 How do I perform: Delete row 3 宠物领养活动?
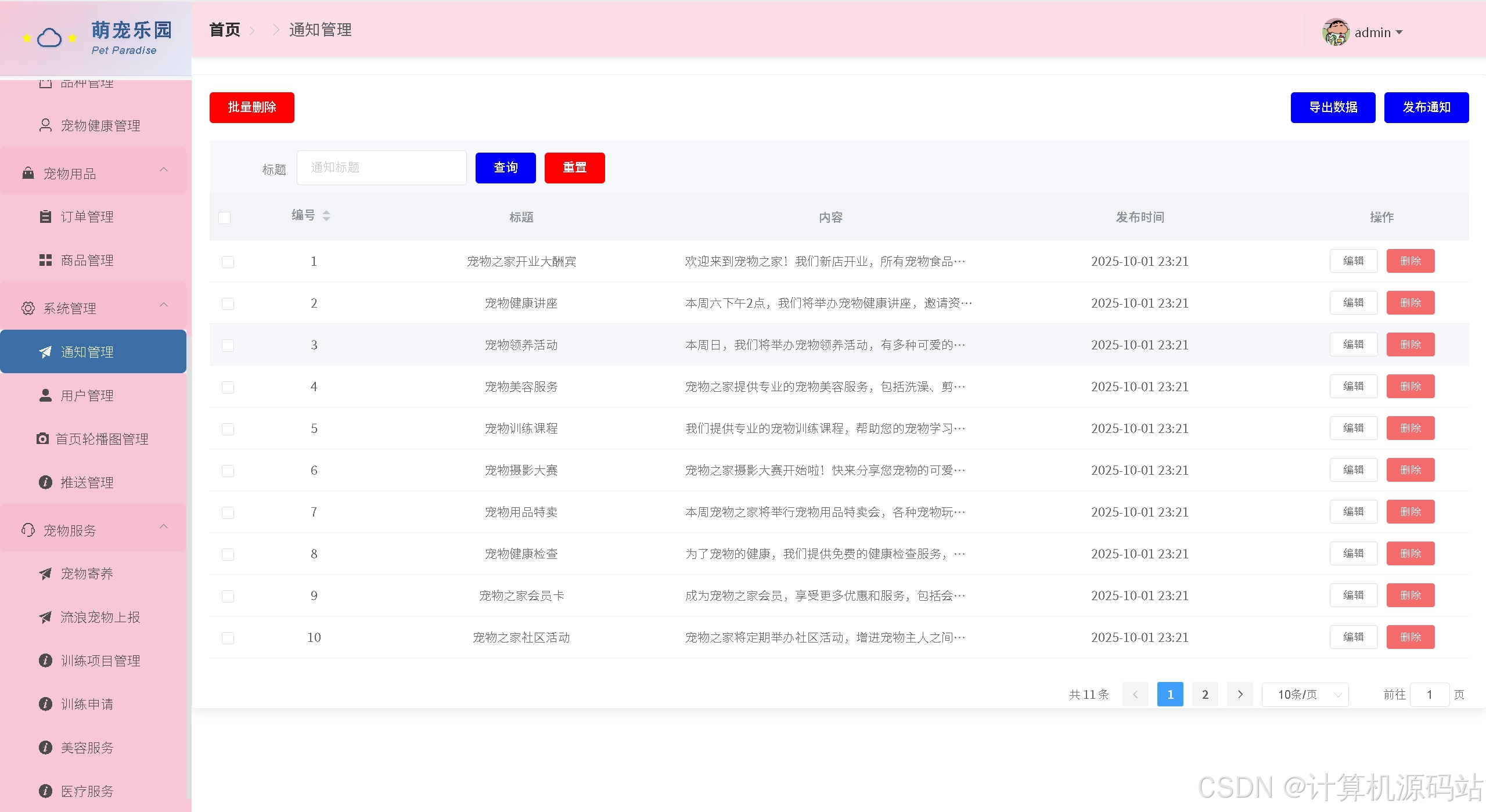click(1410, 345)
